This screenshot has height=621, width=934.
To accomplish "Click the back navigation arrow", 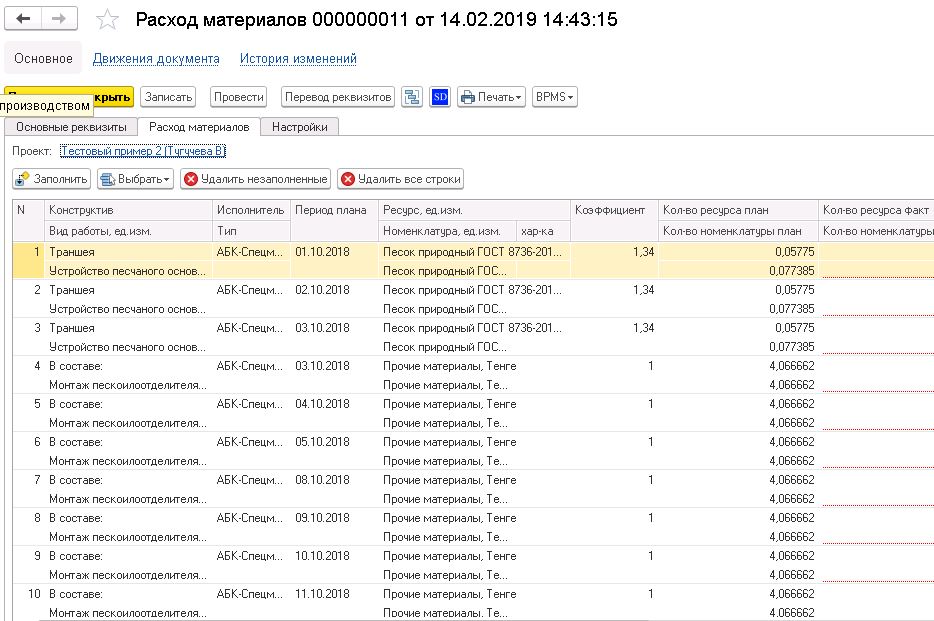I will pos(25,20).
